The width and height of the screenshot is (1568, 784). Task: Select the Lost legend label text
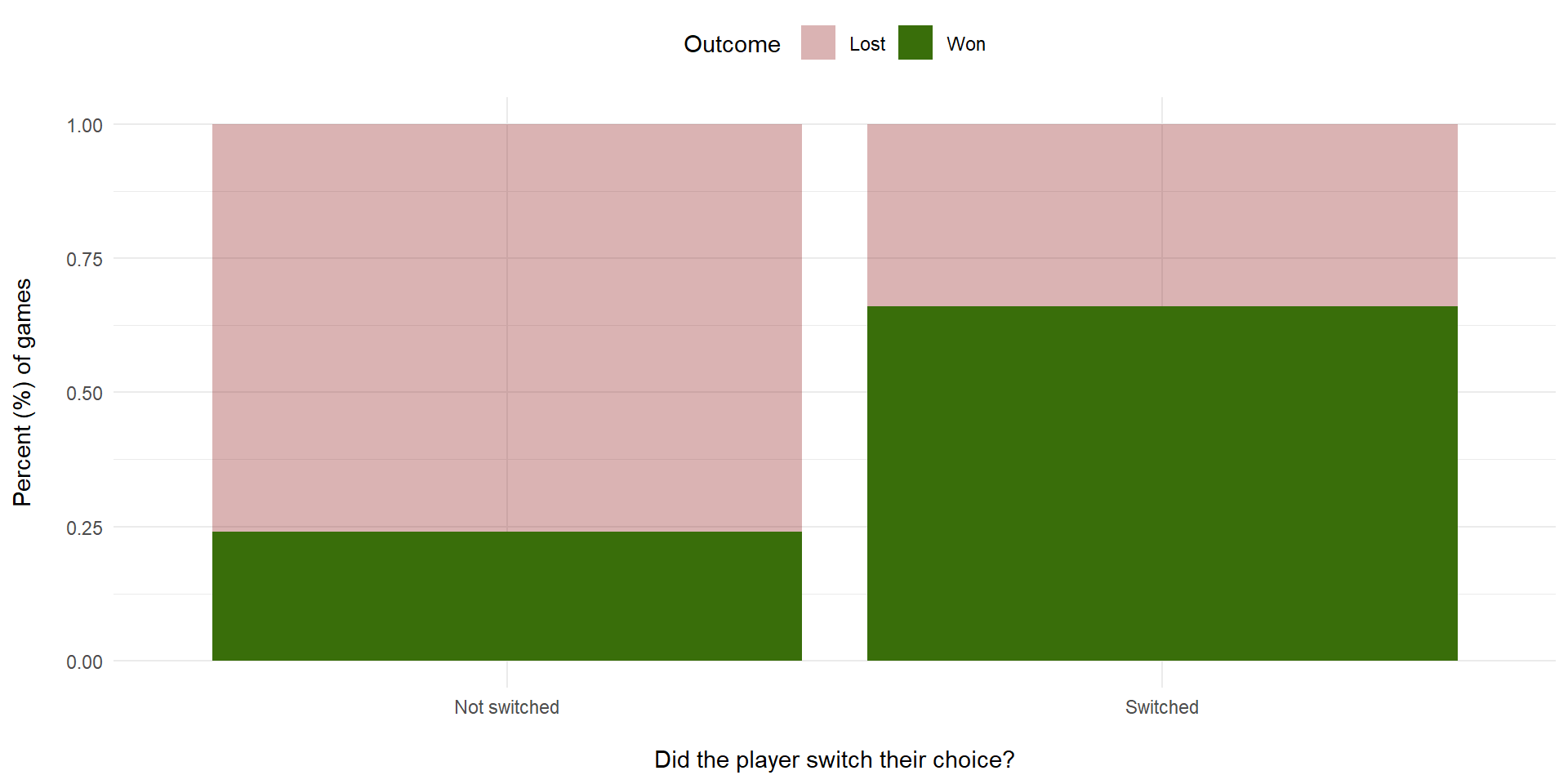[x=866, y=44]
